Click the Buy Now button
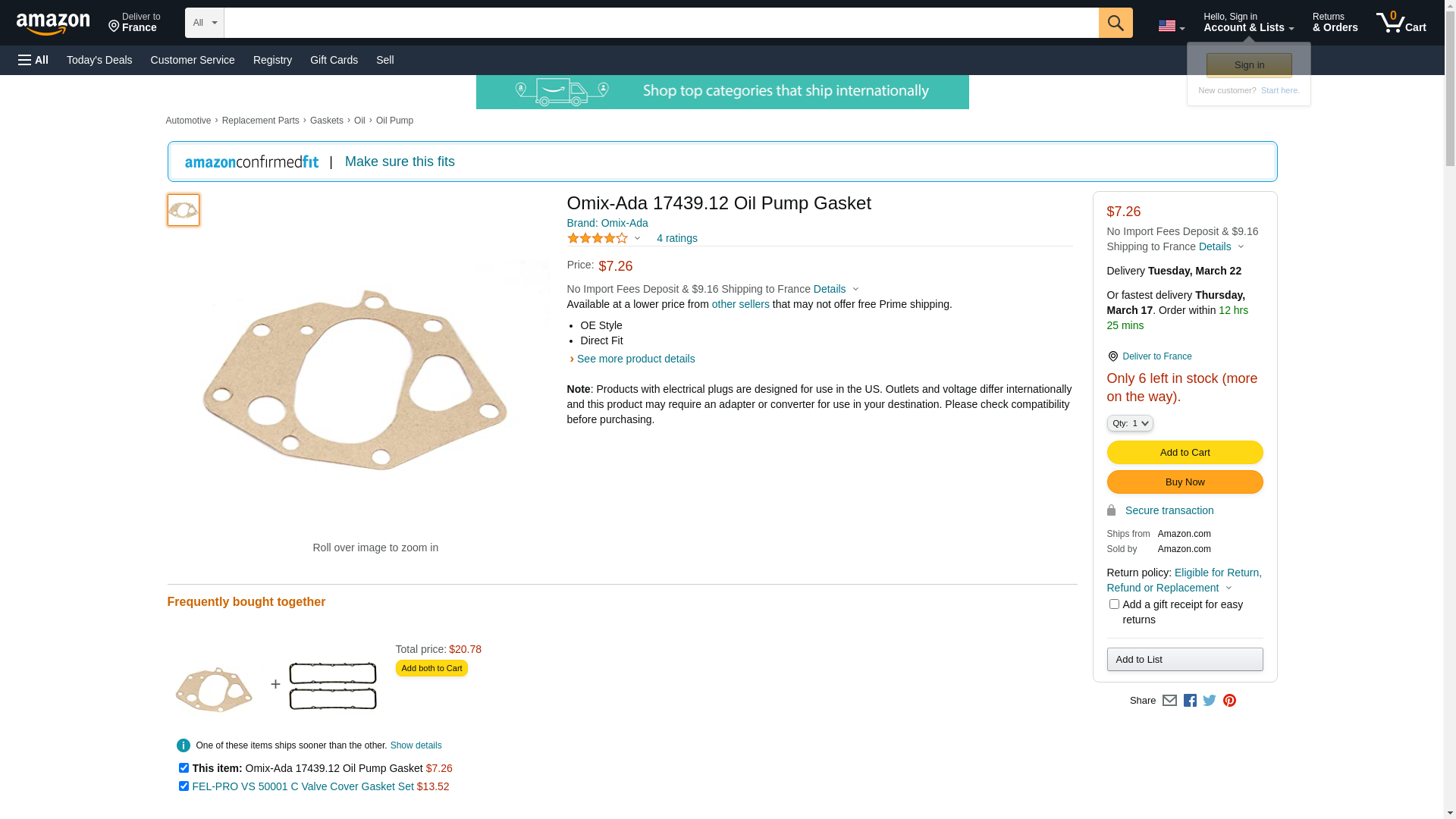Image resolution: width=1456 pixels, height=819 pixels. click(1185, 482)
